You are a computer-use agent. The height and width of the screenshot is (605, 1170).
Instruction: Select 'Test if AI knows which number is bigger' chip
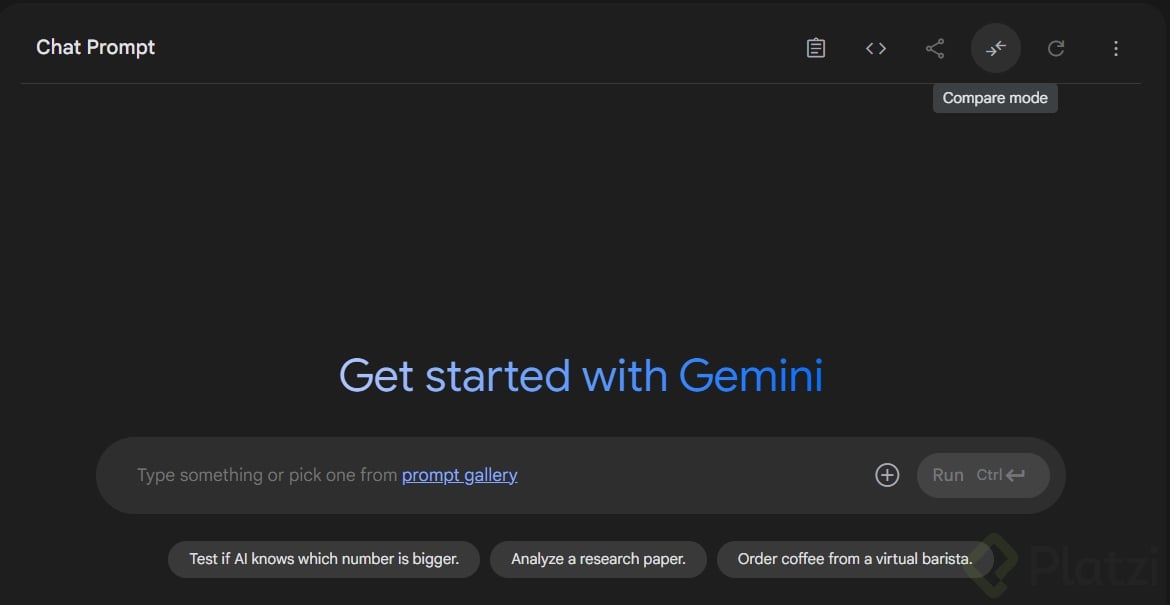pyautogui.click(x=324, y=559)
